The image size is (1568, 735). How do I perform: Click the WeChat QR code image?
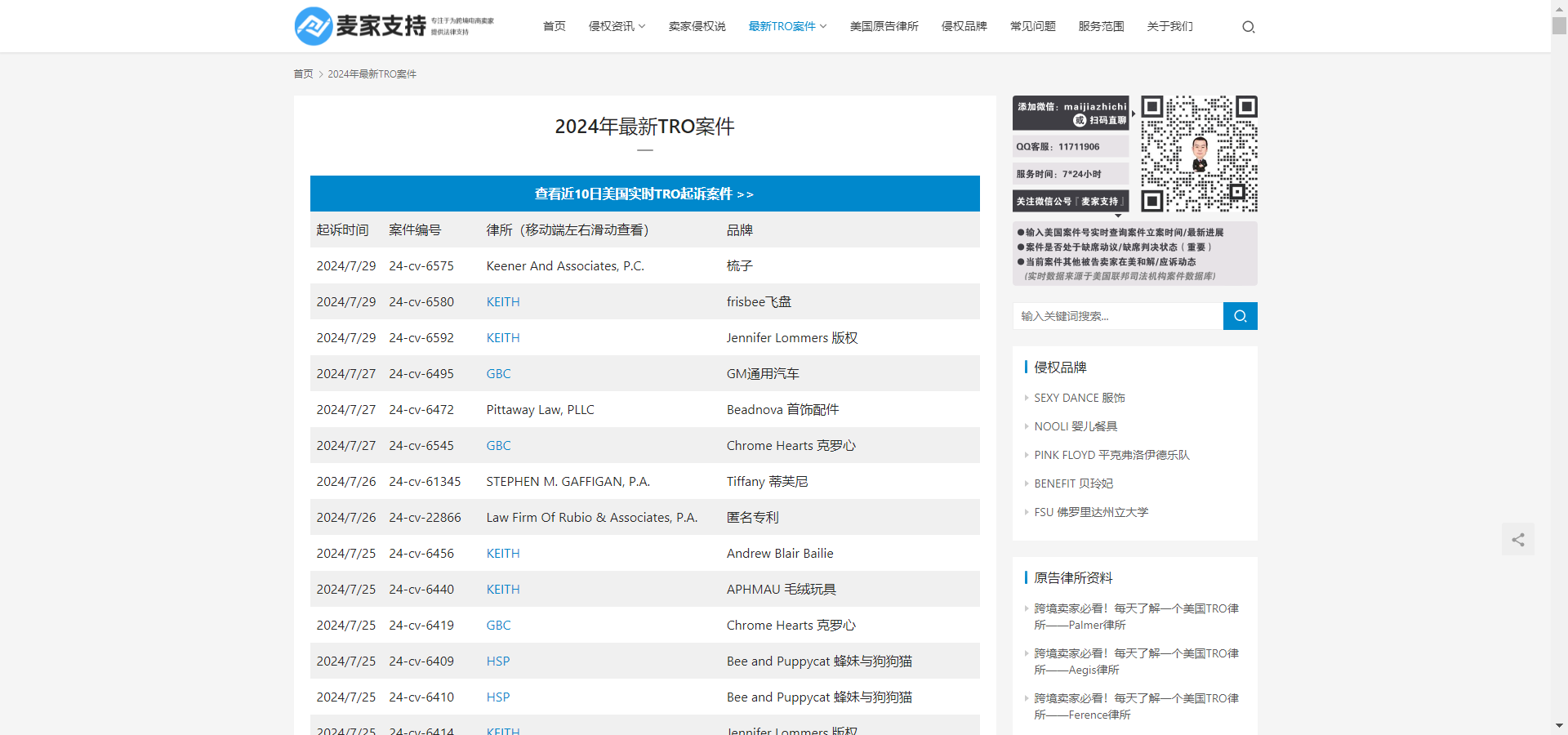point(1199,154)
